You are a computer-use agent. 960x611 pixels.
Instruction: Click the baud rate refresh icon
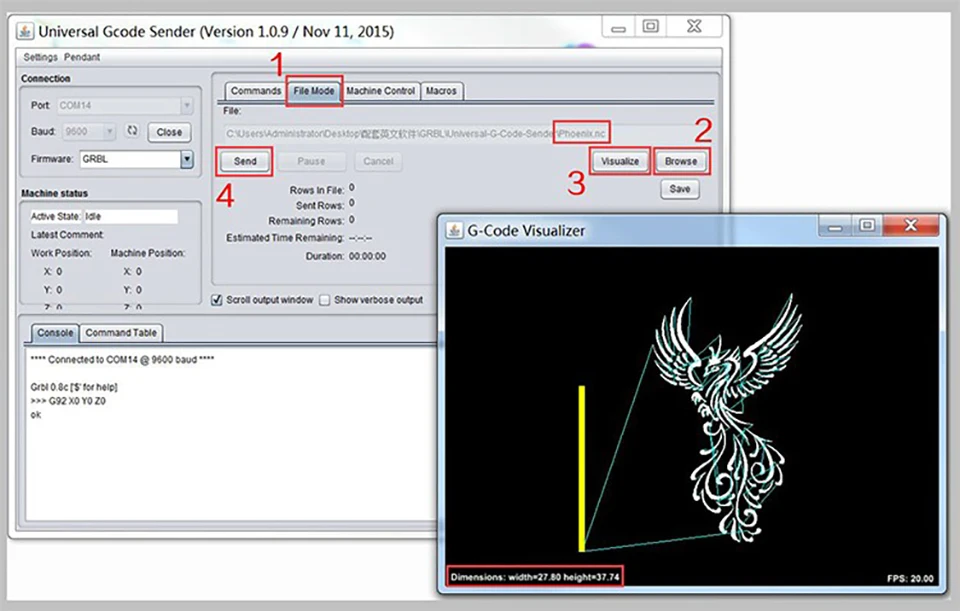click(132, 130)
